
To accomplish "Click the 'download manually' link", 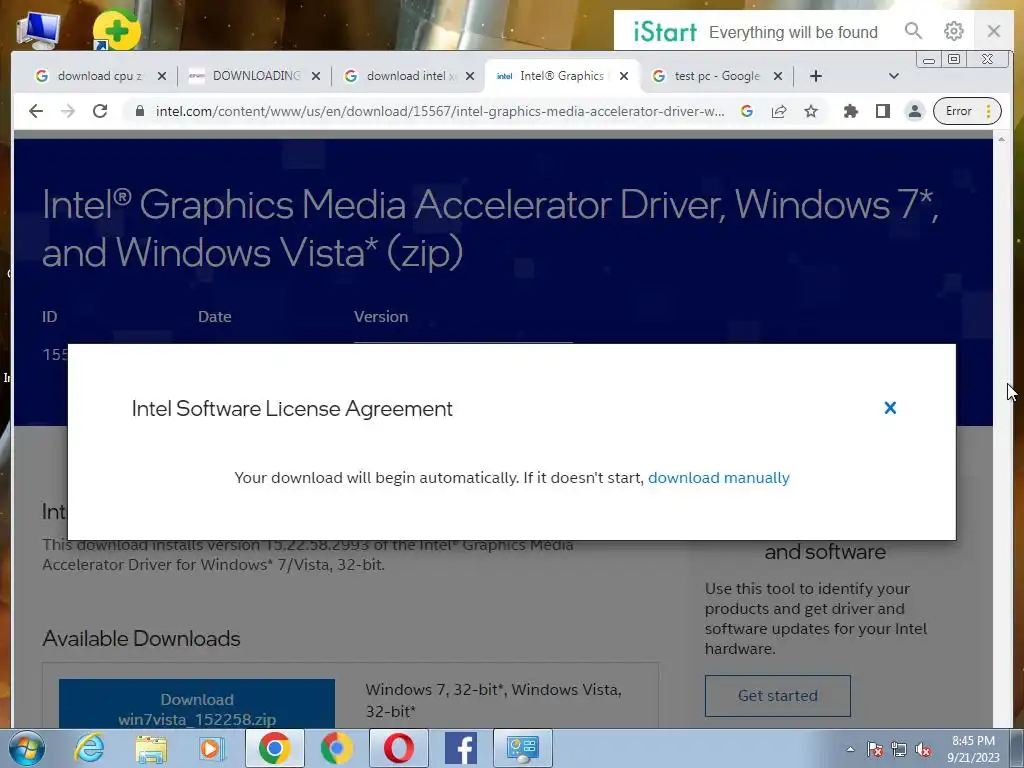I will [x=718, y=477].
